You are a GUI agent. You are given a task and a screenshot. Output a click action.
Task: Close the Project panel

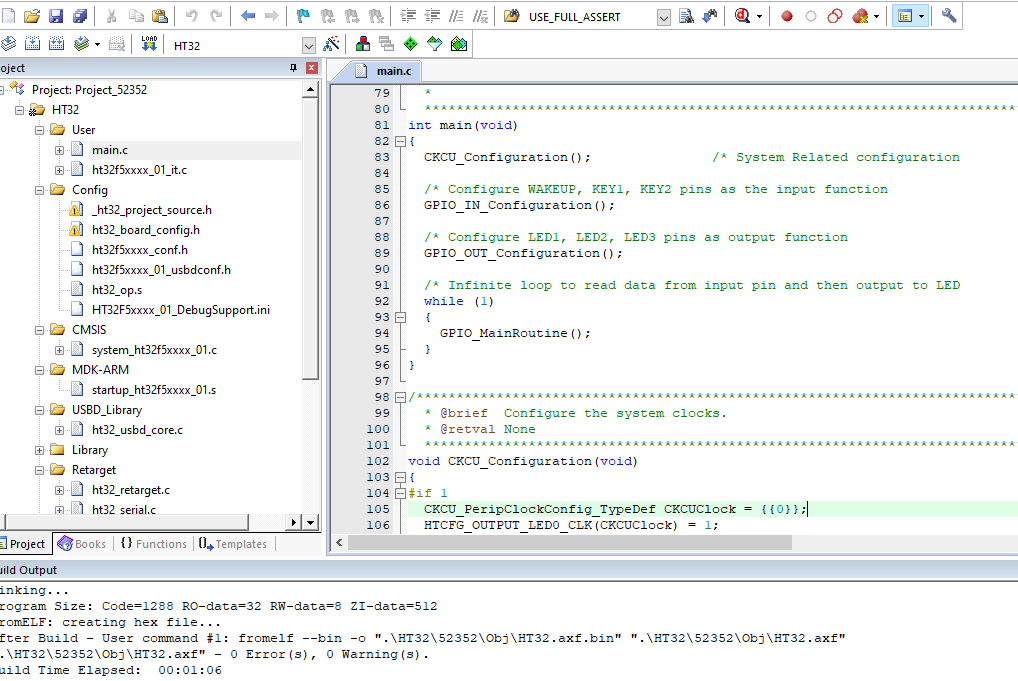pos(312,68)
